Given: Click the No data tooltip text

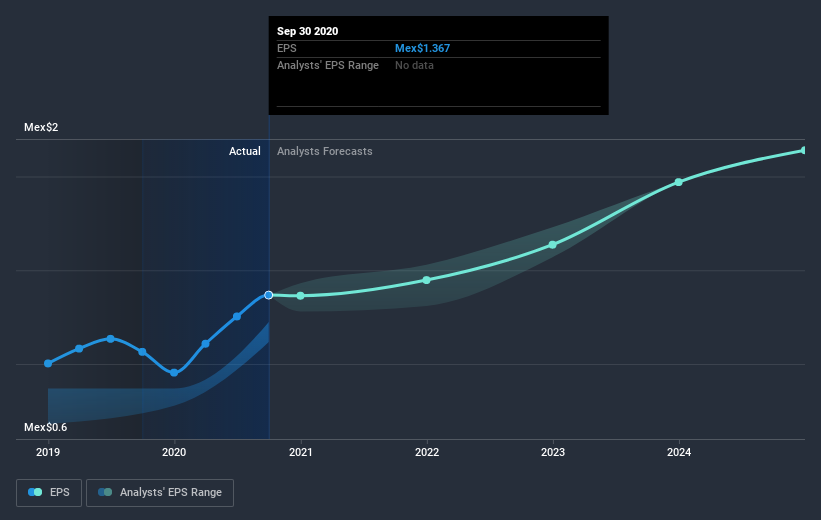Looking at the screenshot, I should pyautogui.click(x=414, y=65).
